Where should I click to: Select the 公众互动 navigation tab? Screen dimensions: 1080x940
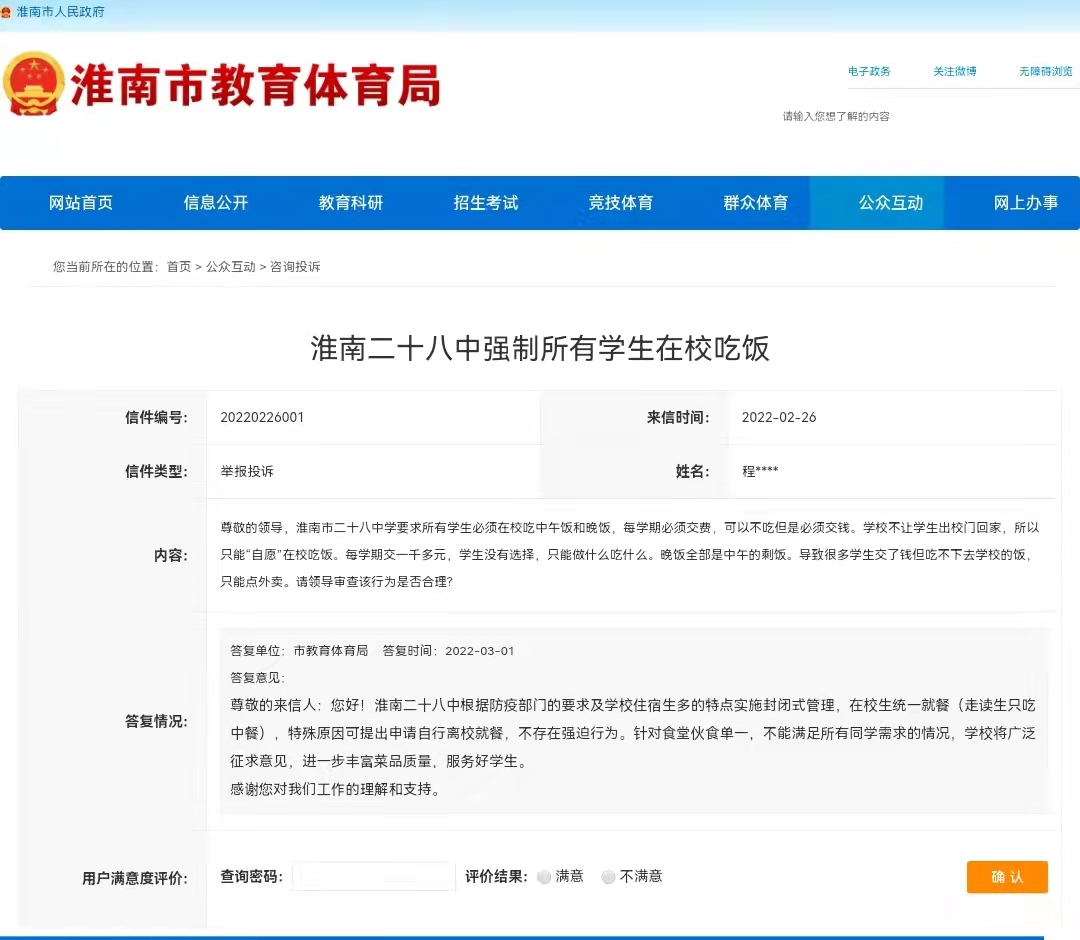891,203
